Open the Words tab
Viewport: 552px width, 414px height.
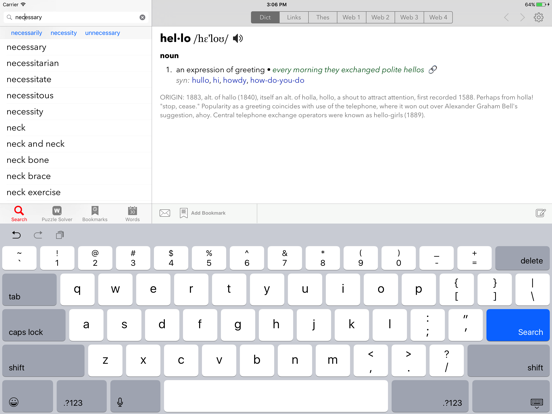tap(132, 213)
